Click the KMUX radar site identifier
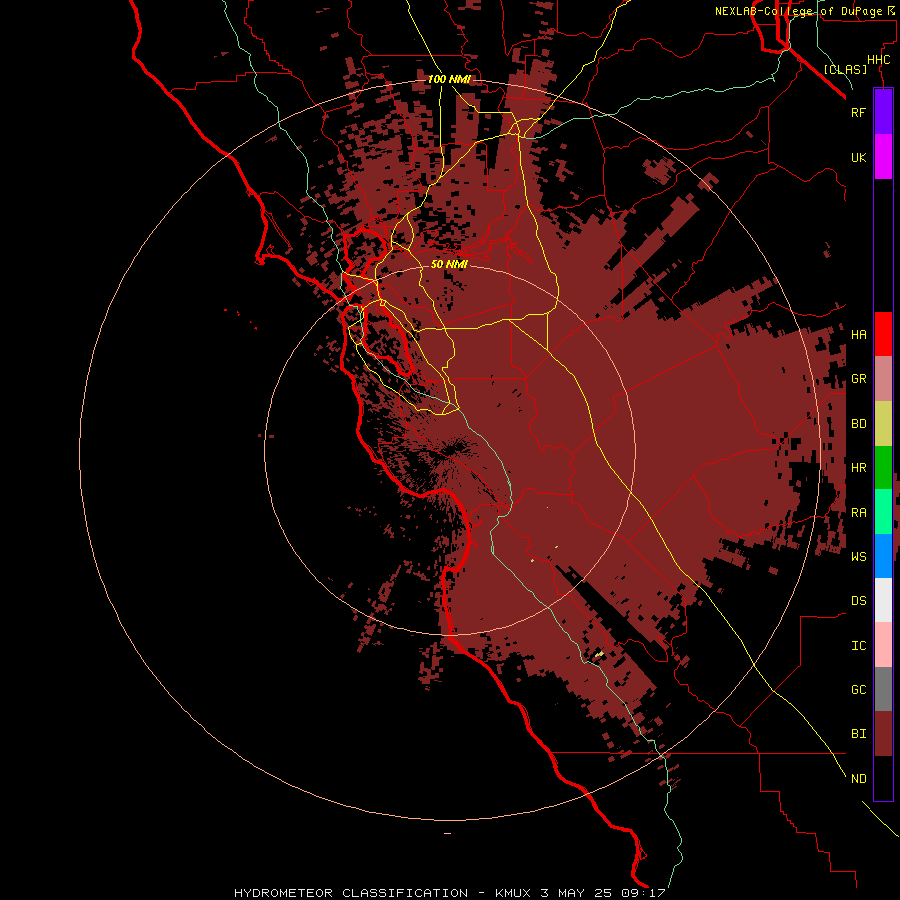 (515, 893)
